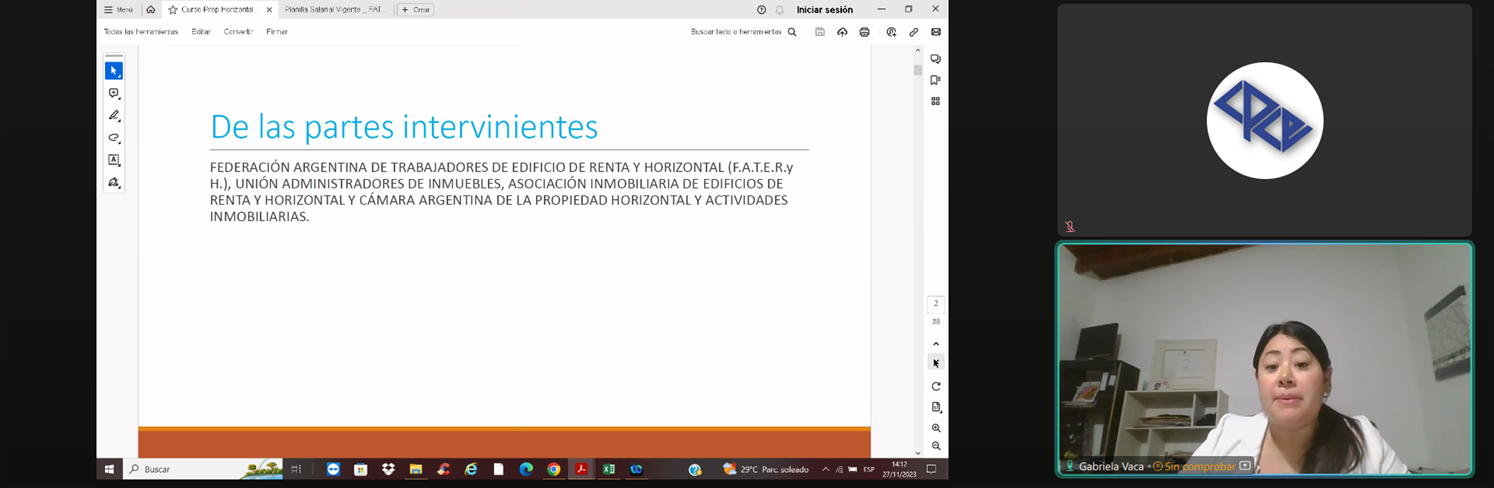Open Internet Explorer from the taskbar

471,469
